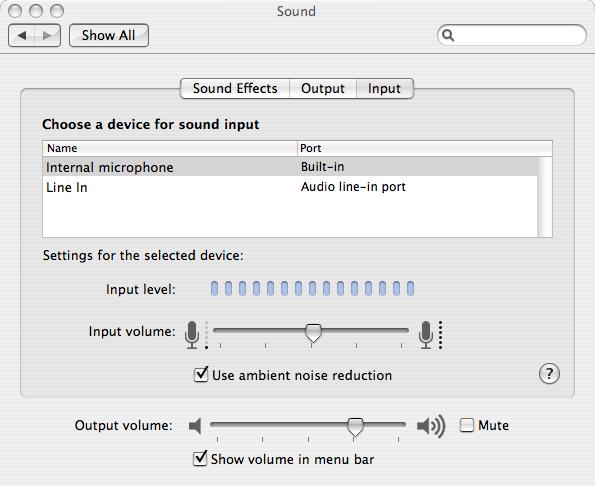The height and width of the screenshot is (486, 595).
Task: Click the quiet speaker icon
Action: tap(195, 426)
